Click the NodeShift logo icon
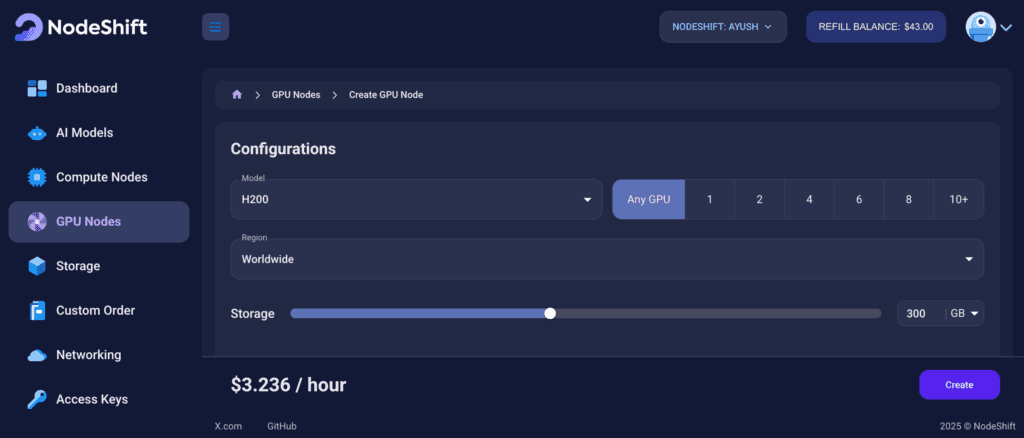 pos(29,27)
